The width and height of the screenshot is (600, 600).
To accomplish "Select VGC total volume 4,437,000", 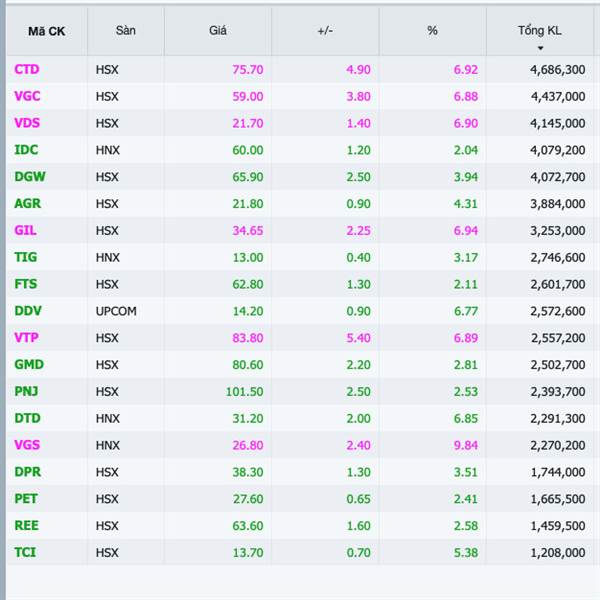I will 558,96.
